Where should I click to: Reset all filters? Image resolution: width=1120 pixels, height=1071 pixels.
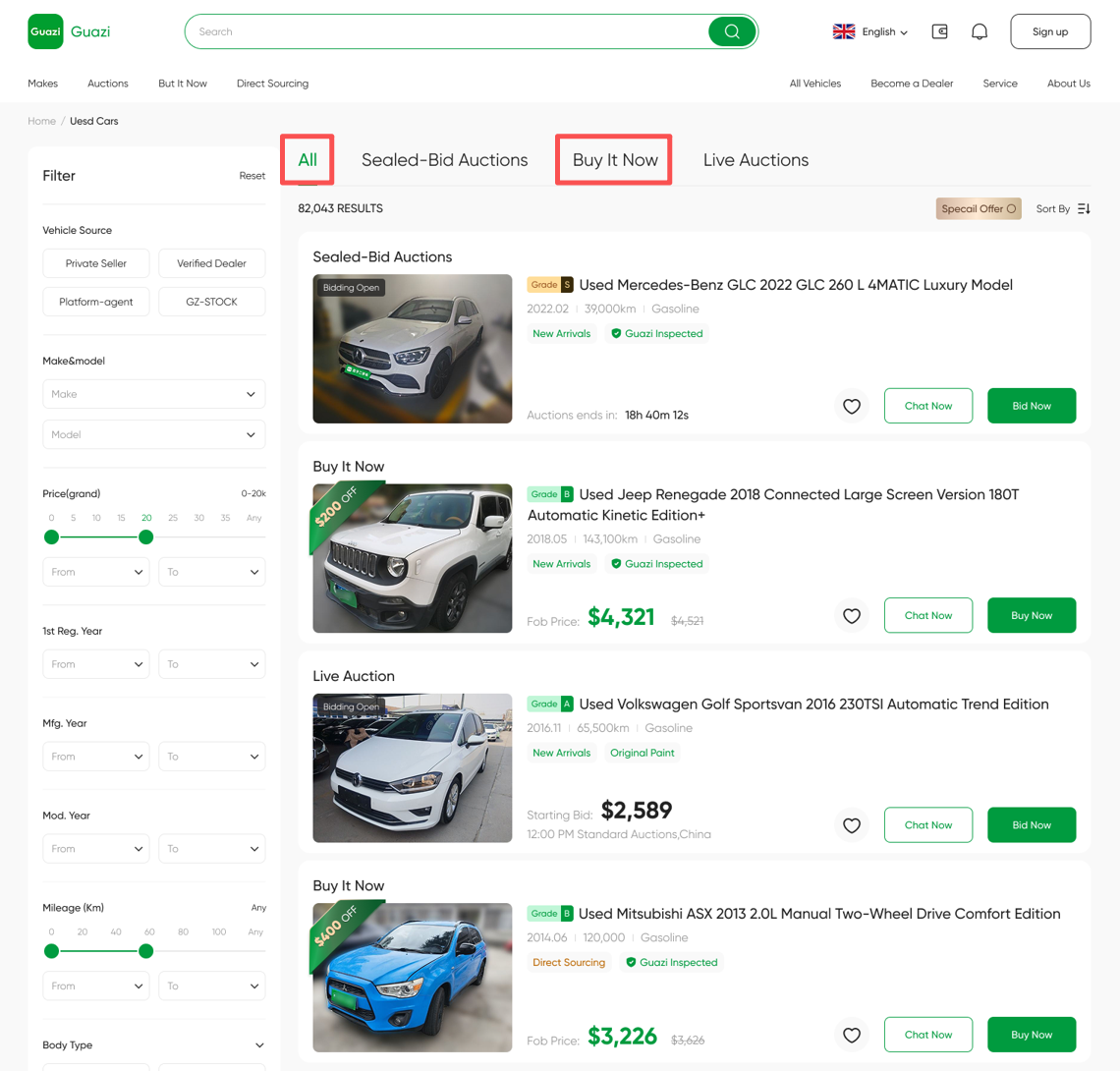(x=252, y=176)
